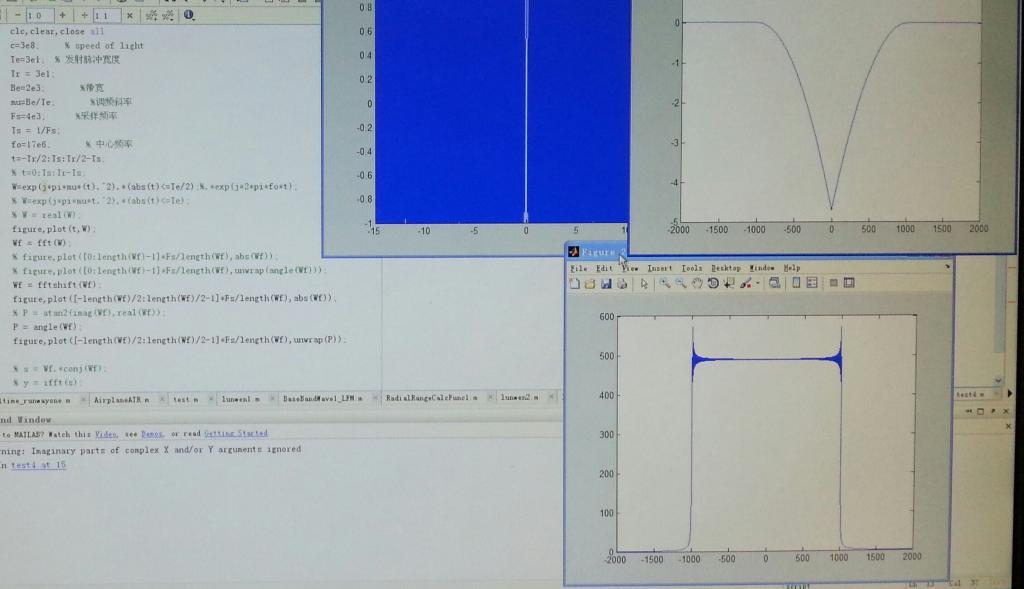
Task: Select the Data Cursor tool
Action: coord(729,283)
